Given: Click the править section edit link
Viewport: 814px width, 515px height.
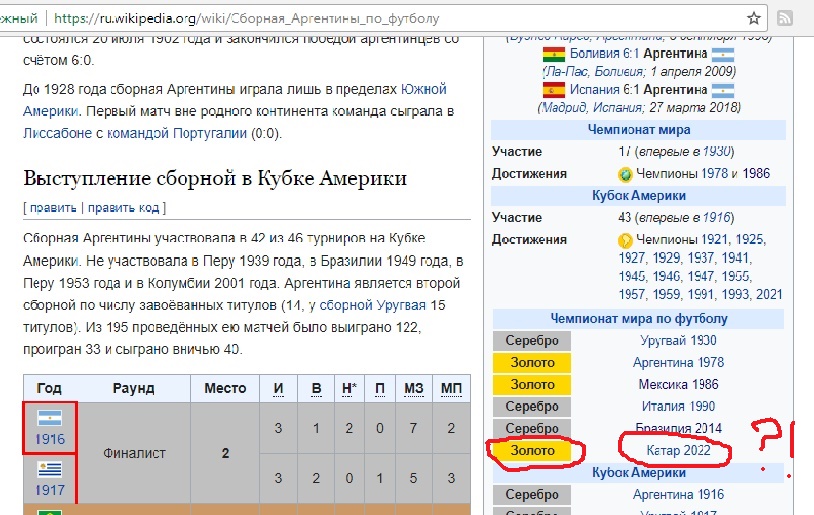Looking at the screenshot, I should coord(53,208).
